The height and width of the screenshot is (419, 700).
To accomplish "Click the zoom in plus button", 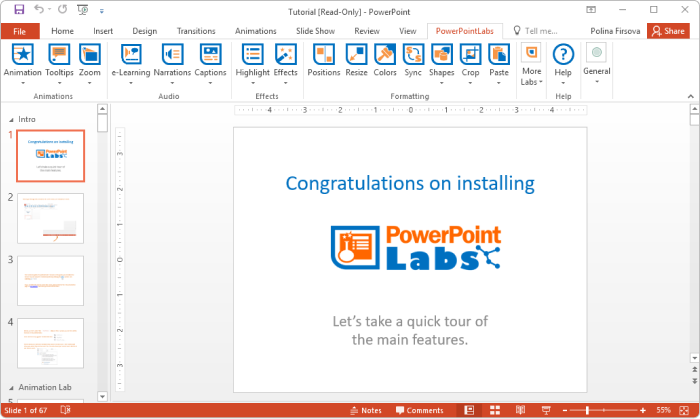I will click(x=642, y=410).
